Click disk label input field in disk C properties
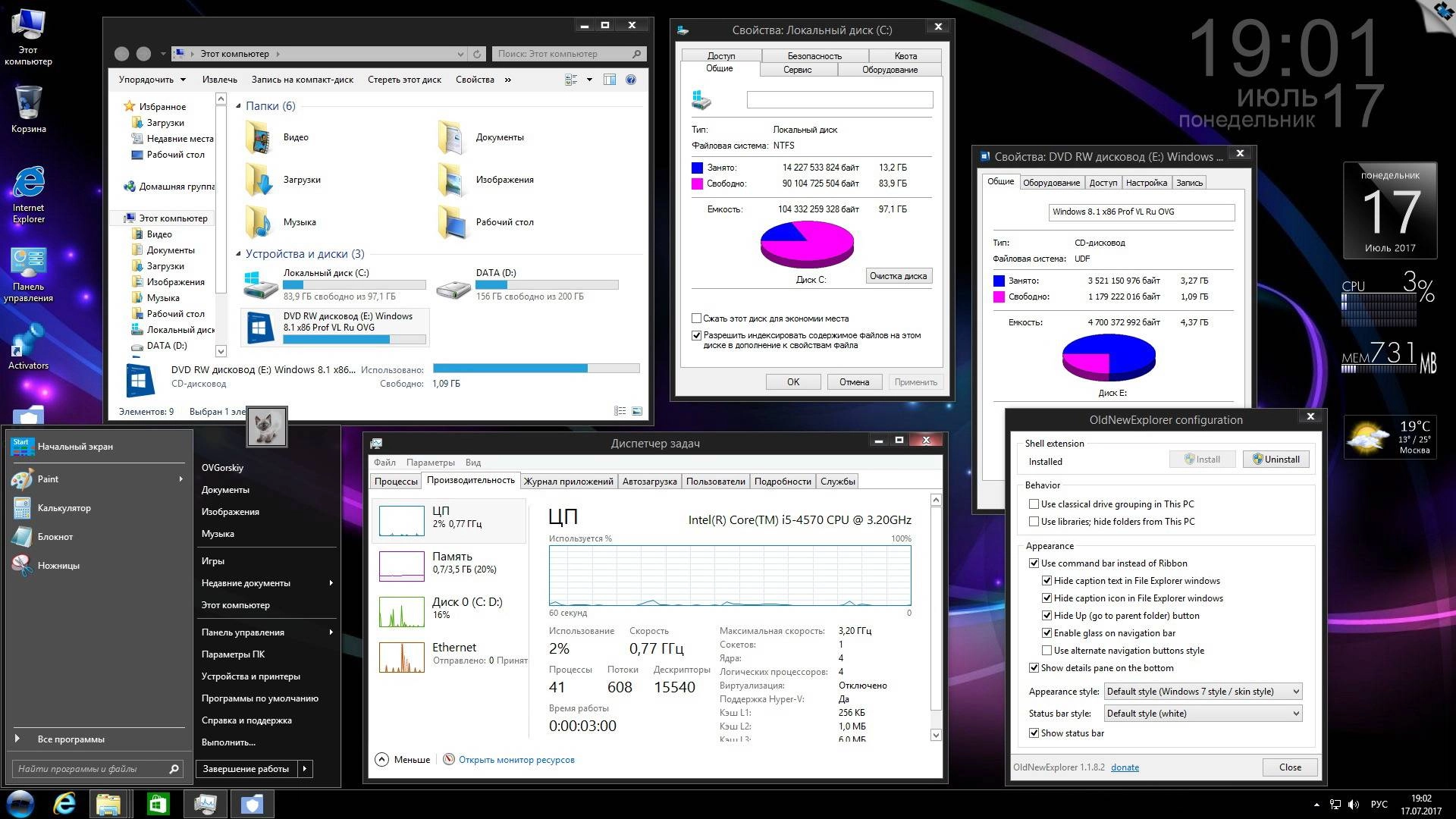The image size is (1456, 819). 839,100
